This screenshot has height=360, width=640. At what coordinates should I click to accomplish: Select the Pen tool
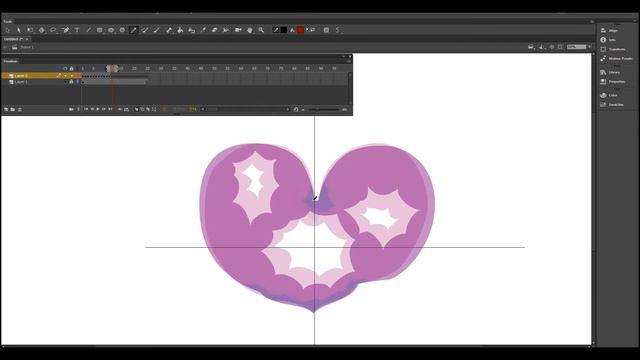click(x=66, y=30)
